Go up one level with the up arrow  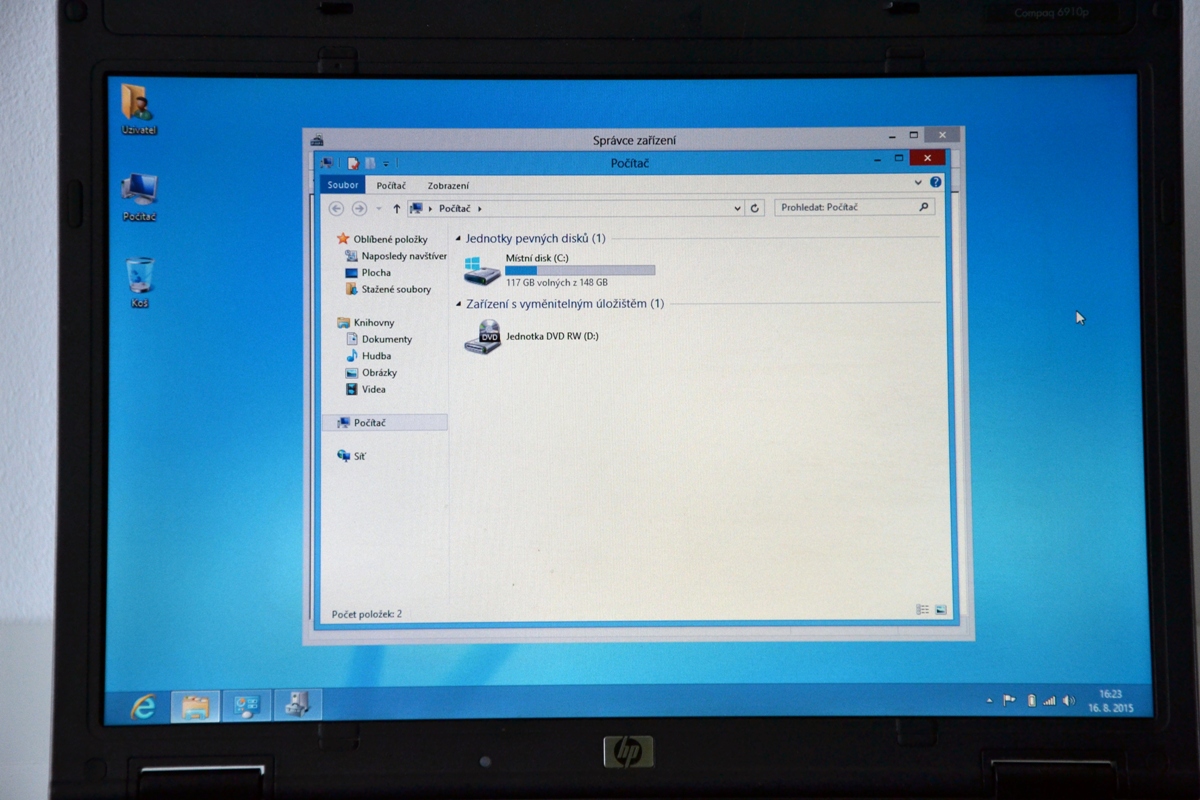tap(397, 208)
